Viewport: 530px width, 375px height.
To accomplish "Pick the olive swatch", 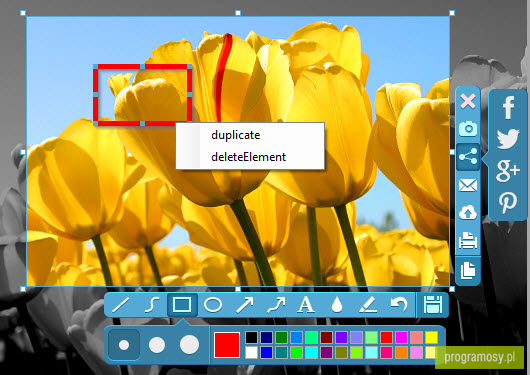I will (x=341, y=353).
